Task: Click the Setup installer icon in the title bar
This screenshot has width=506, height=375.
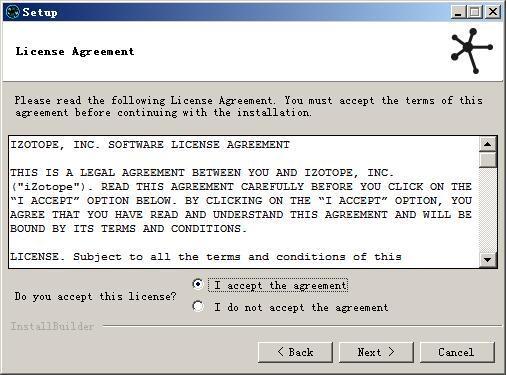Action: 13,12
